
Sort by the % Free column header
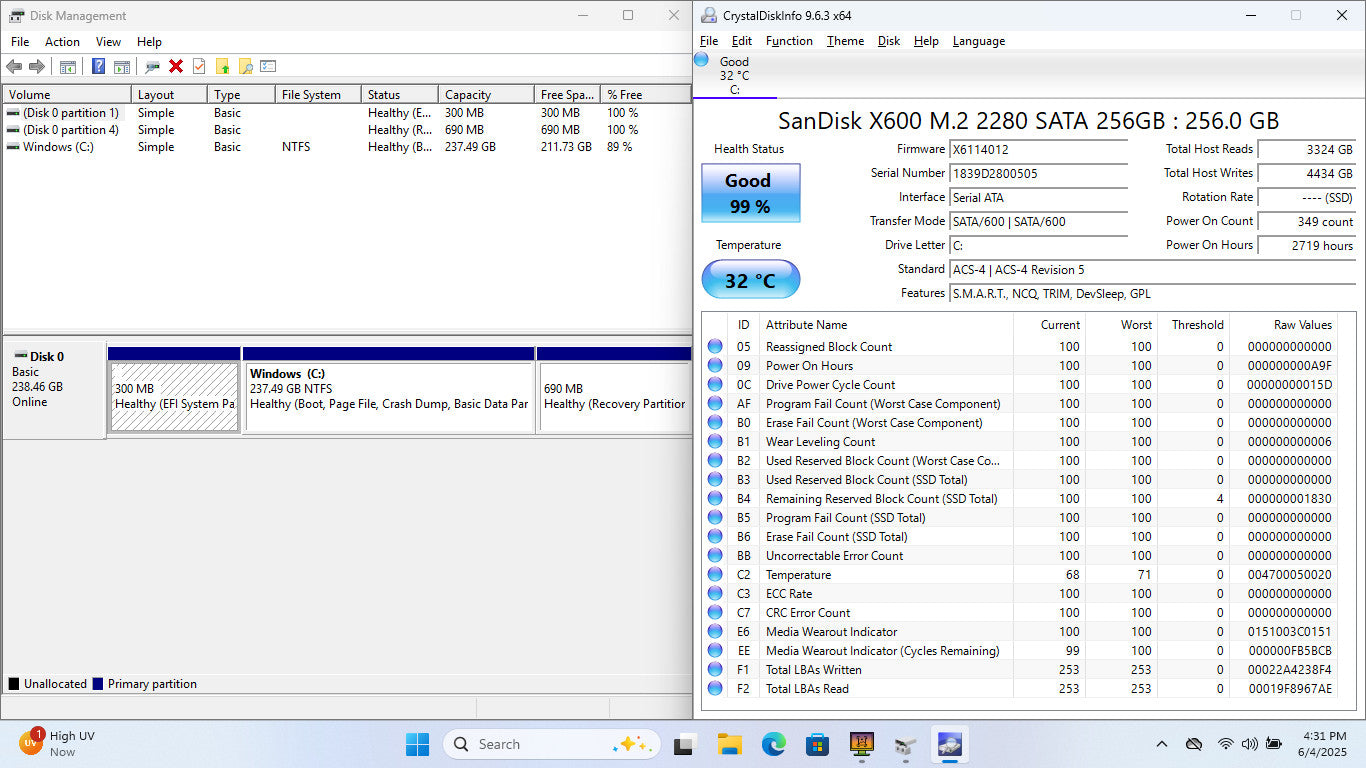tap(645, 95)
